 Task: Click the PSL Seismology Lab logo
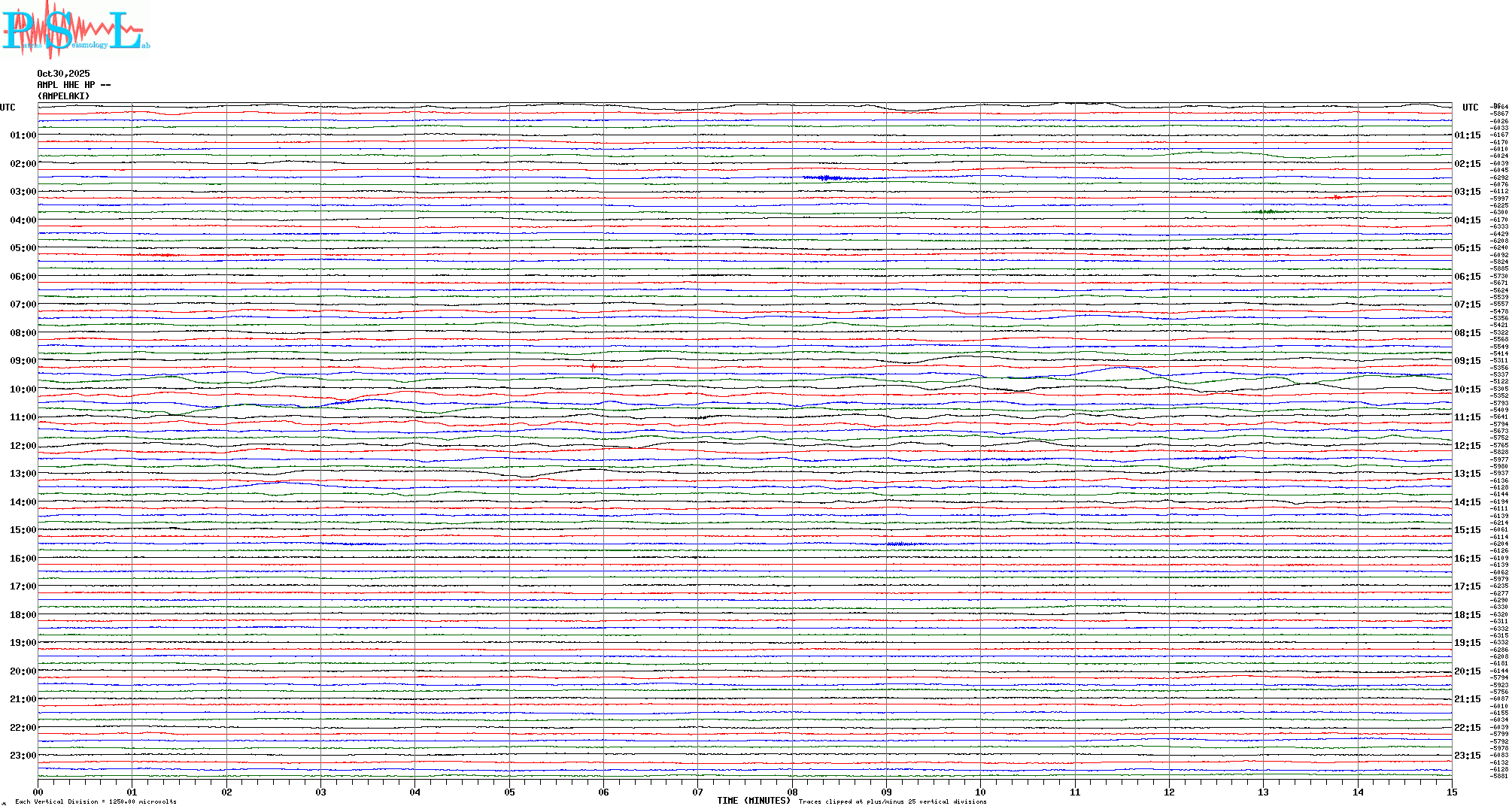tap(75, 30)
